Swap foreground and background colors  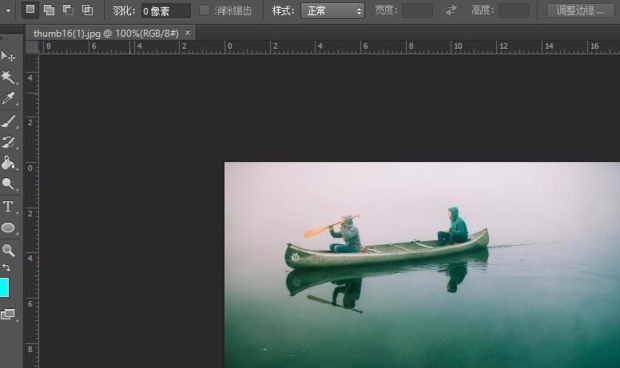tap(6, 267)
